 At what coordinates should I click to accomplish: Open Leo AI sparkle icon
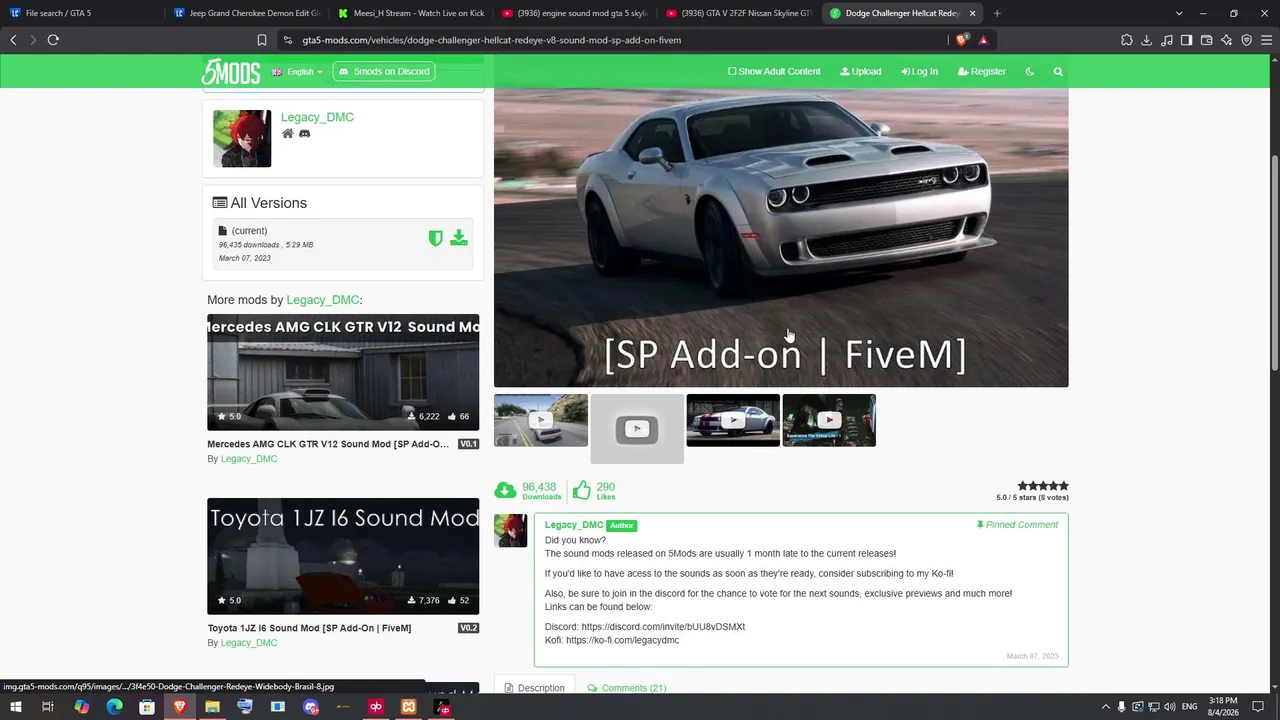[1227, 40]
